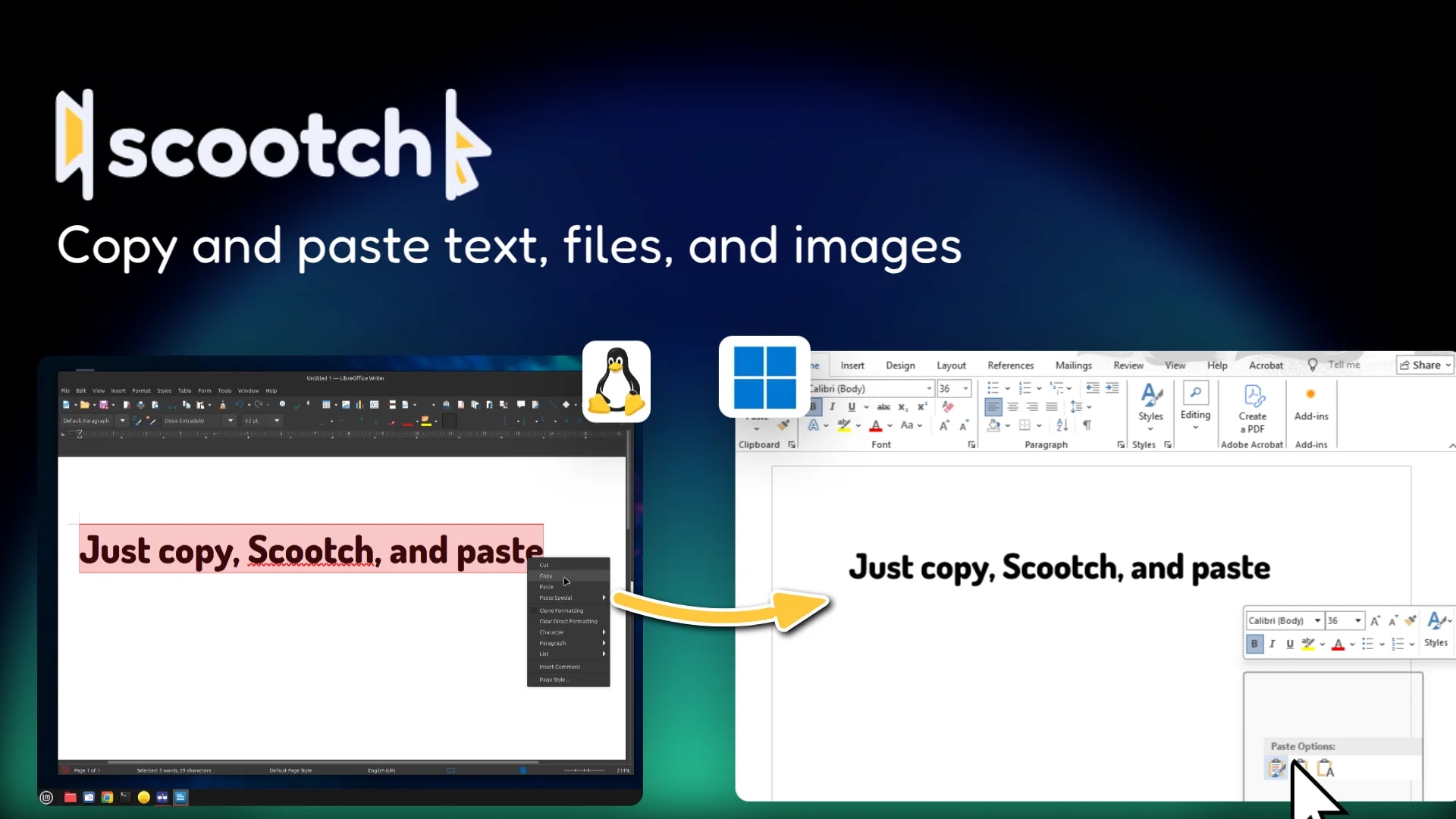Toggle Subscript in Word ribbon

tap(902, 407)
